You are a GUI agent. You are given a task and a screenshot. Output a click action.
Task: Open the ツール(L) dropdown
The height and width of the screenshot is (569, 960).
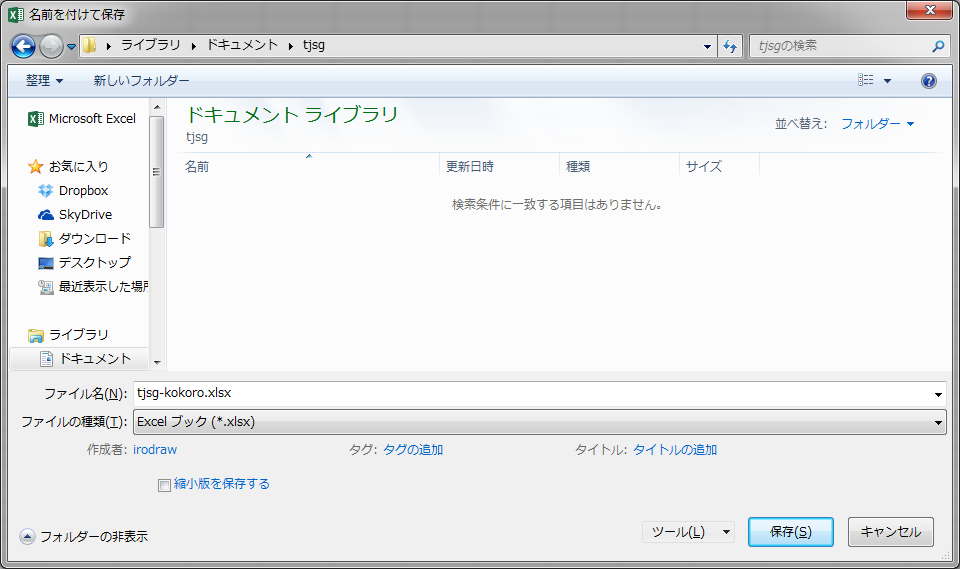[688, 532]
